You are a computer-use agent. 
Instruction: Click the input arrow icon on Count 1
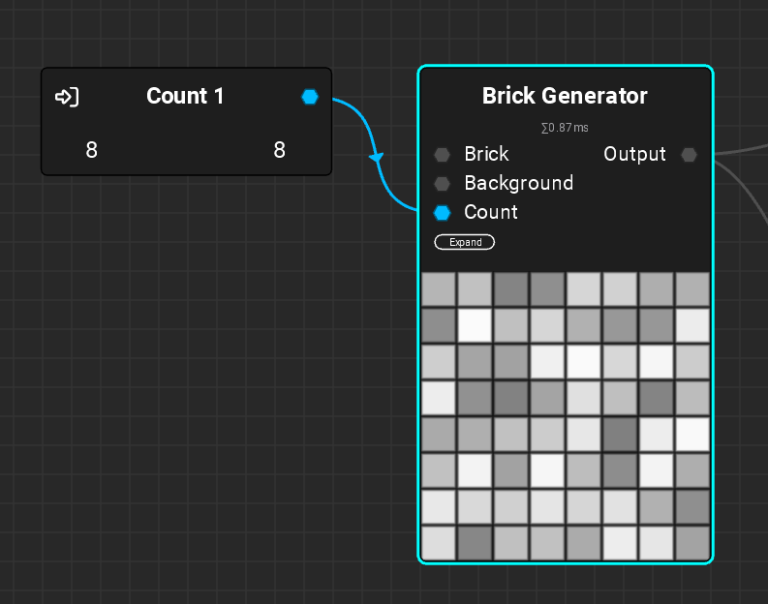click(x=66, y=97)
